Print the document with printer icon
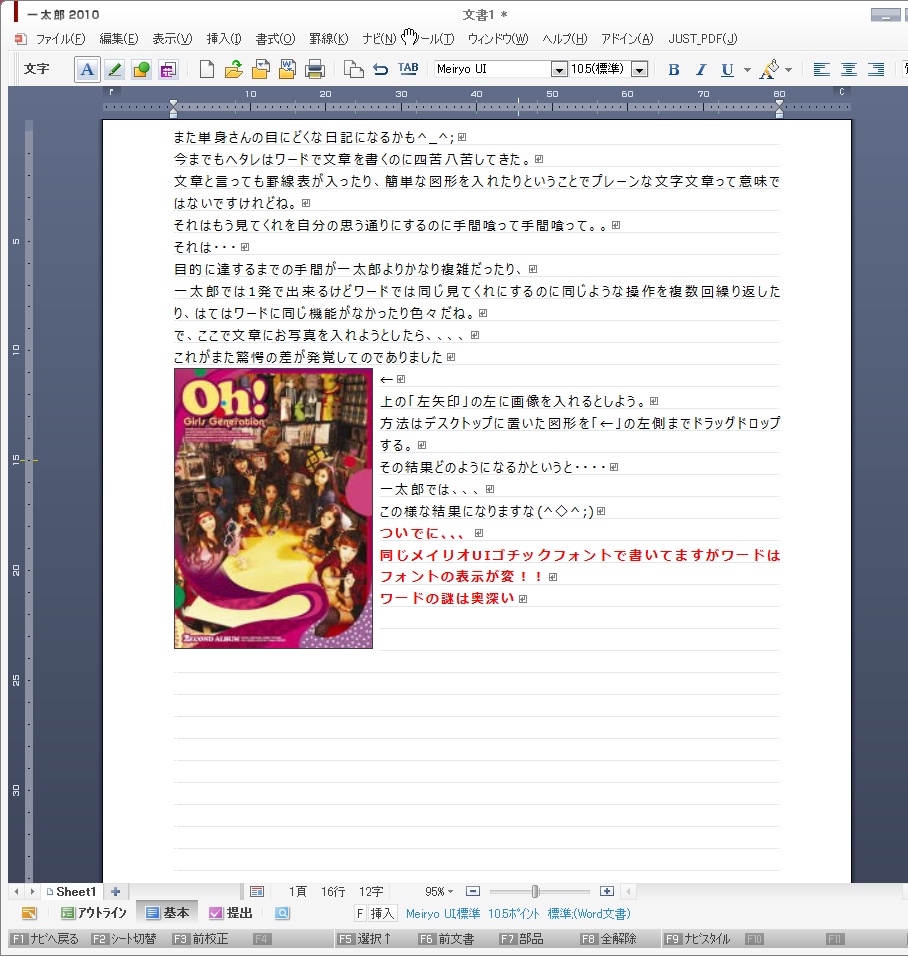The height and width of the screenshot is (956, 908). click(x=315, y=70)
